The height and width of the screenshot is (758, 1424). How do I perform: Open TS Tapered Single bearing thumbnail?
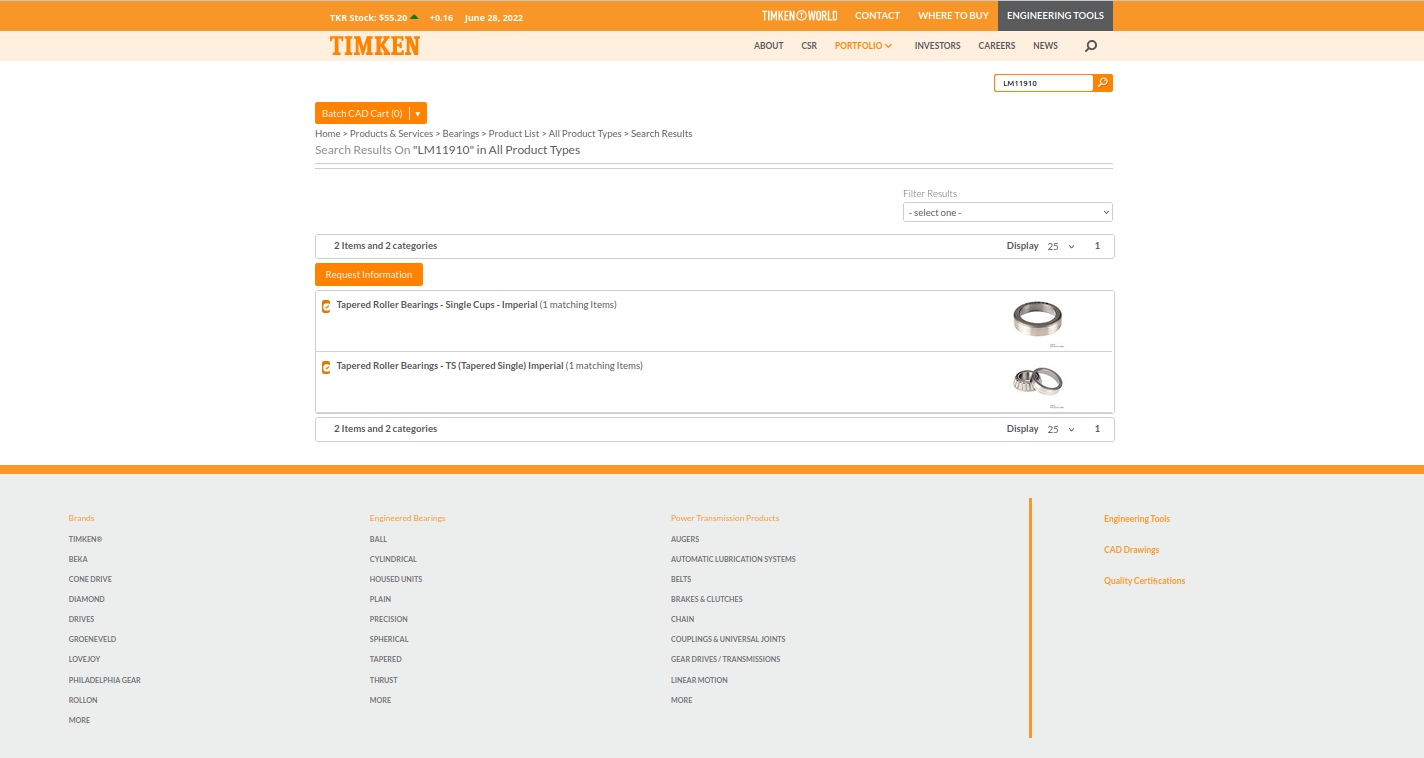coord(1038,380)
